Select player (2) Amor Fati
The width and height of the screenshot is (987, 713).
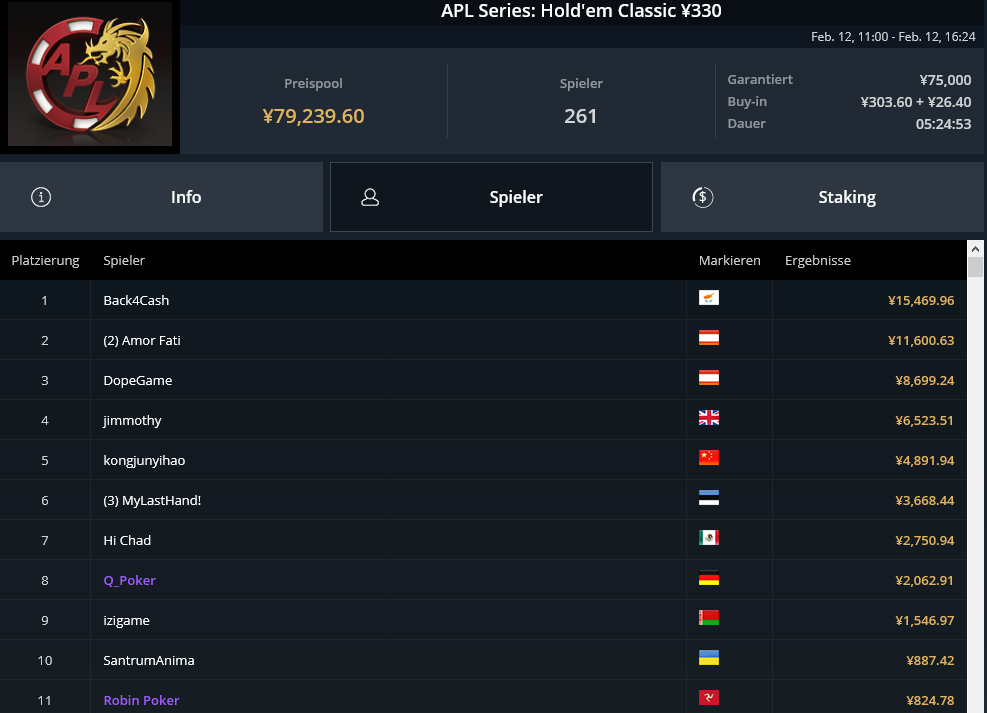click(x=142, y=340)
